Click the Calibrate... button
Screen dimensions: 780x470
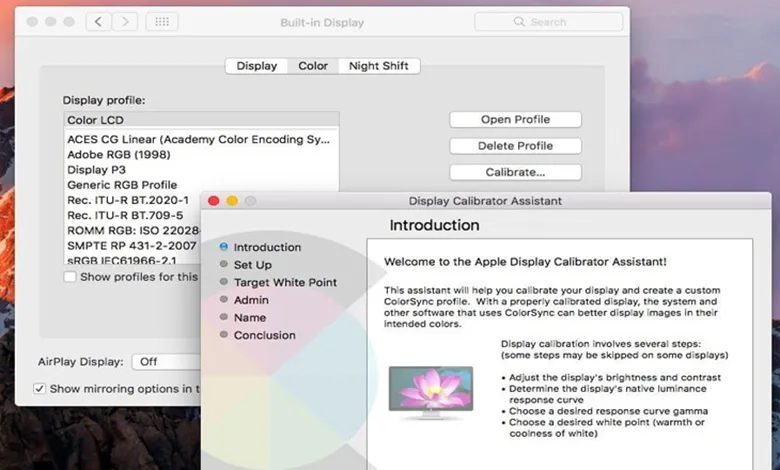click(x=515, y=172)
